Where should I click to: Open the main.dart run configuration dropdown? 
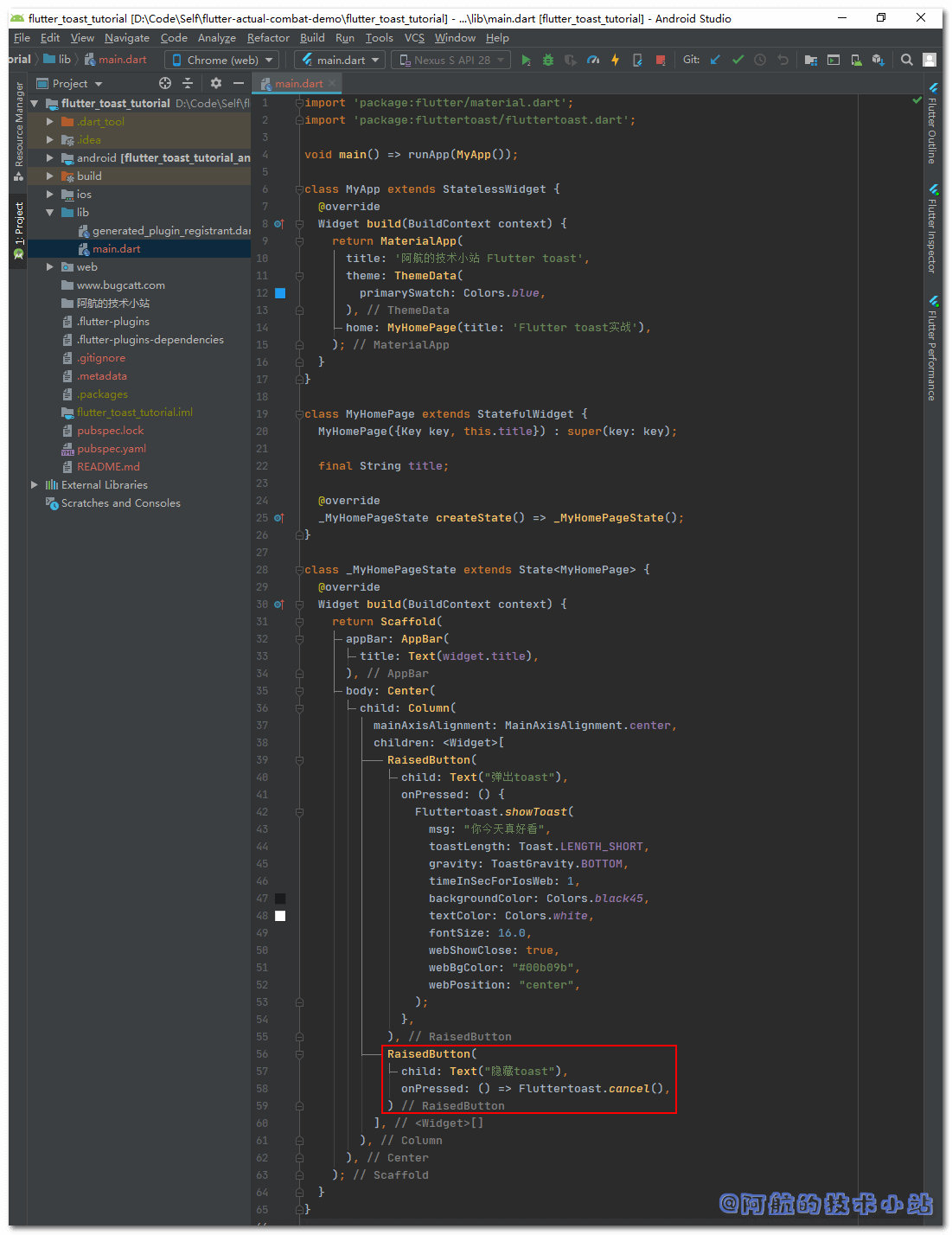coord(340,60)
